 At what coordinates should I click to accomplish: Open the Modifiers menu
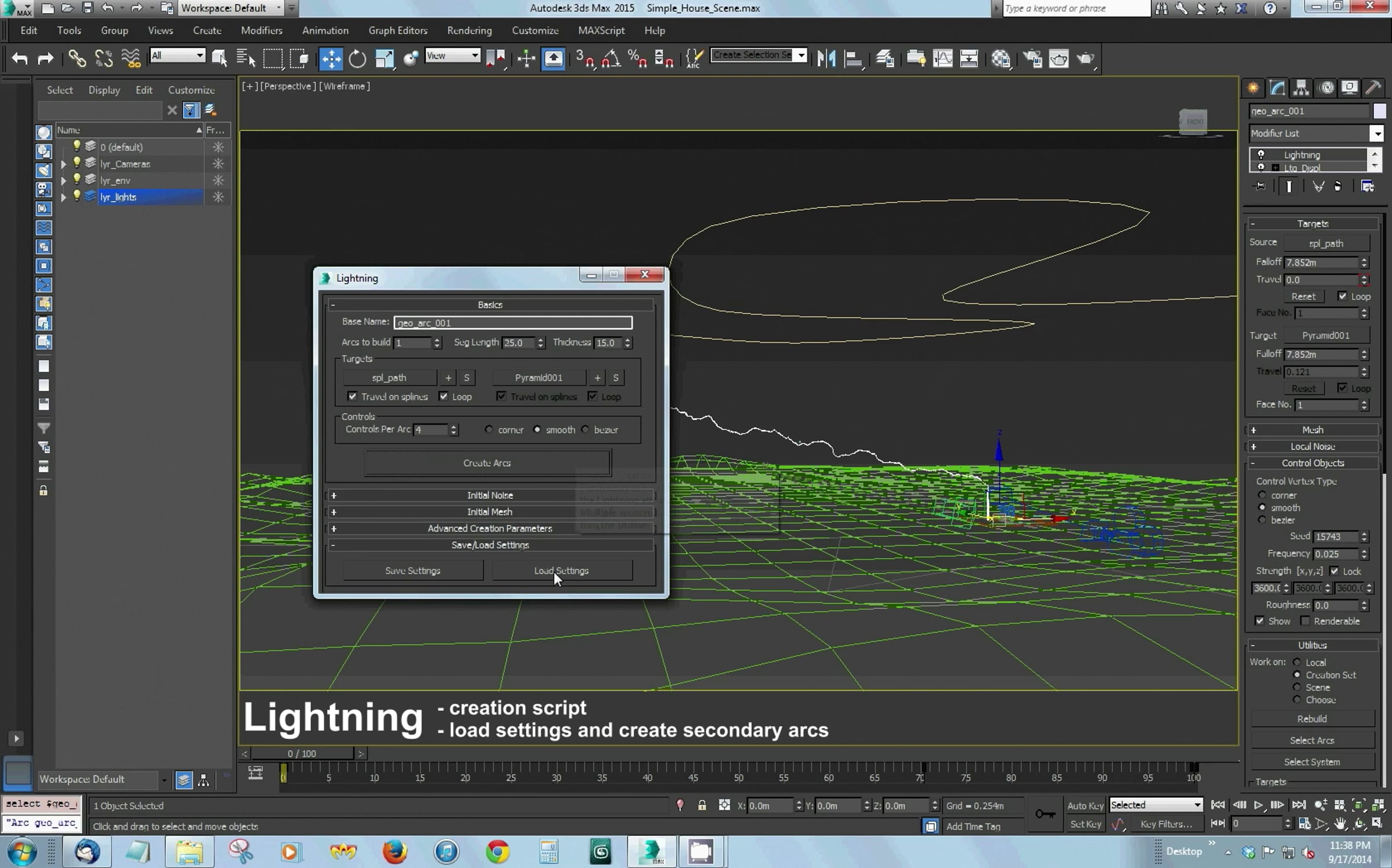pyautogui.click(x=262, y=31)
